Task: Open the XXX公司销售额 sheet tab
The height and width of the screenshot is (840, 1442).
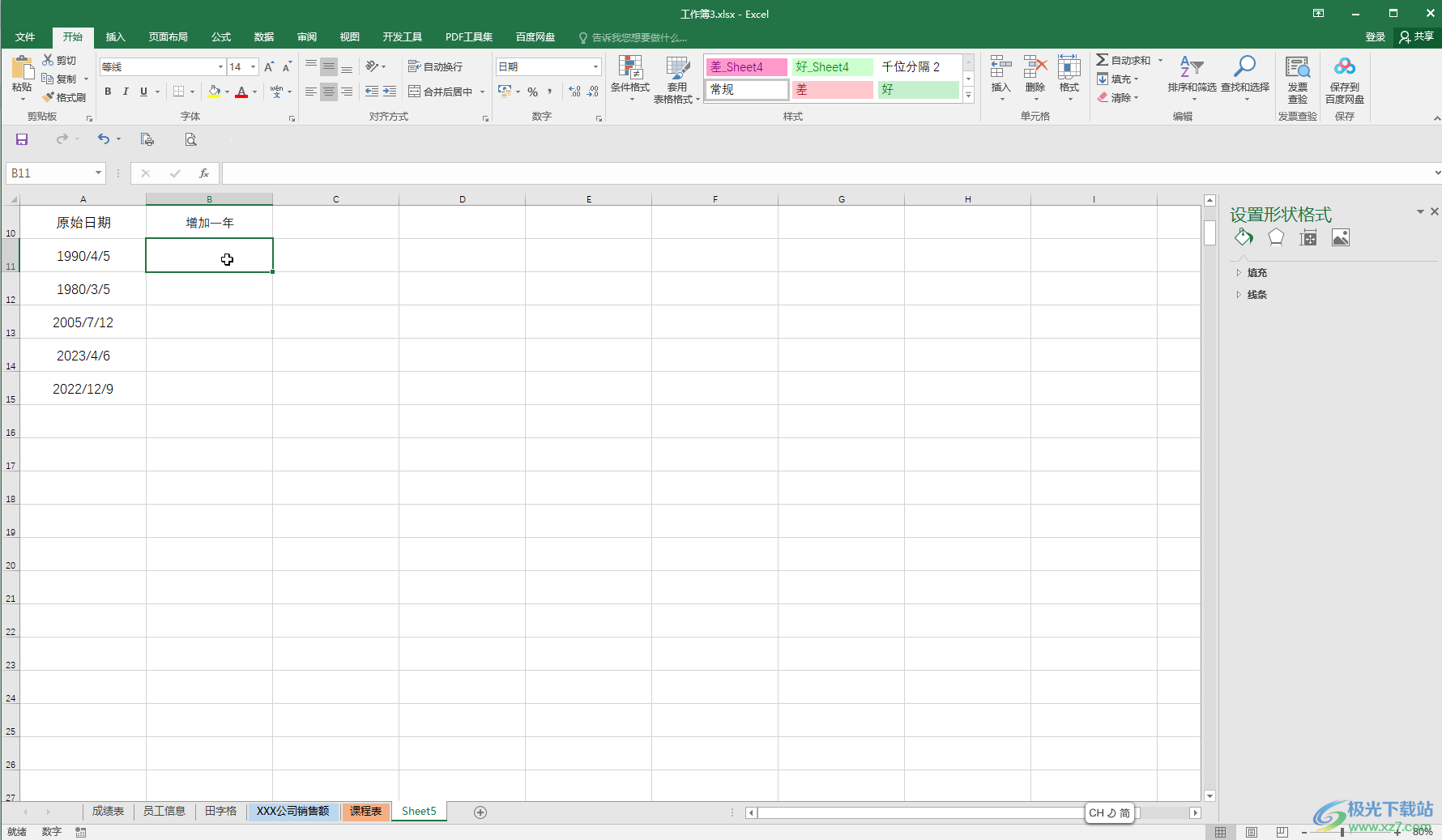Action: (x=292, y=811)
